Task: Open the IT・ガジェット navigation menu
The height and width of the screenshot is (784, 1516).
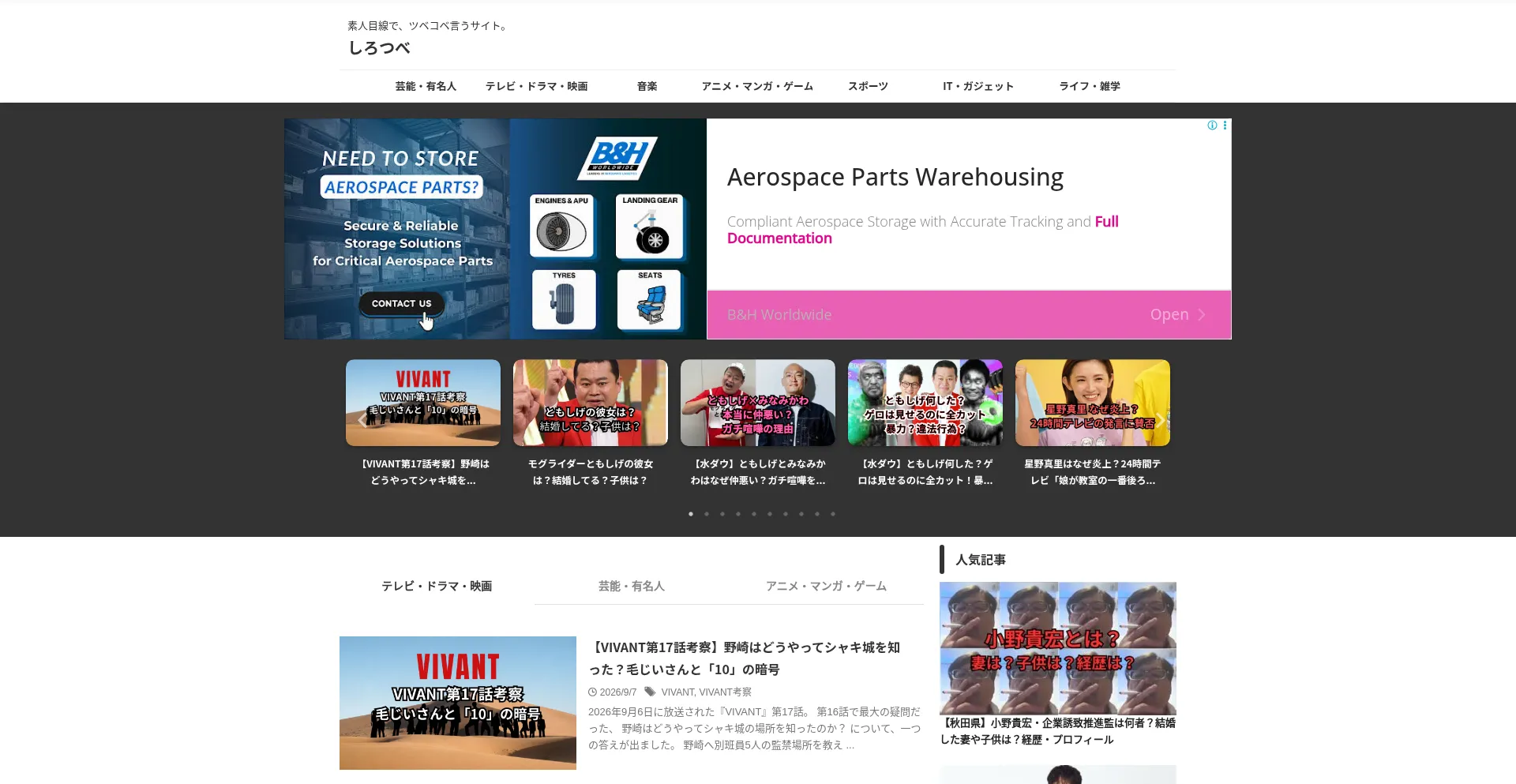Action: tap(978, 86)
